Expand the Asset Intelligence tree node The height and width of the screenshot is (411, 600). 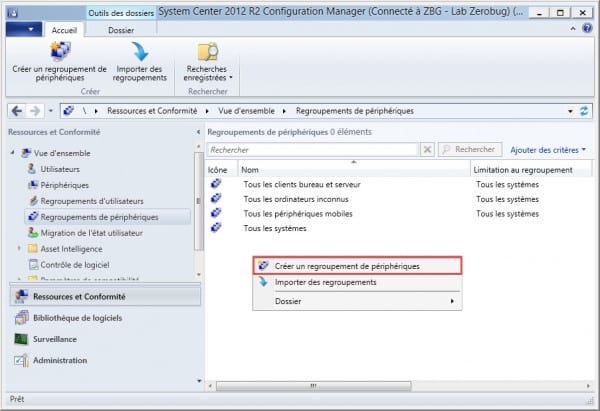coord(19,248)
